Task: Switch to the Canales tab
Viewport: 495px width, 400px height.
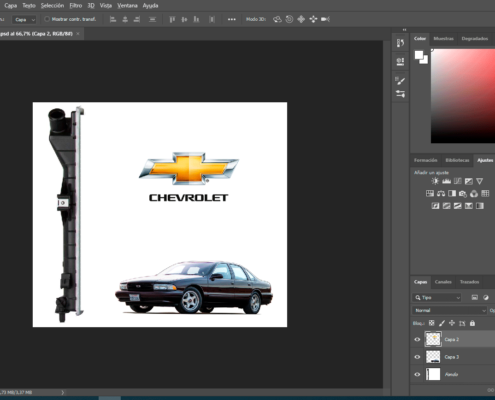Action: [443, 282]
